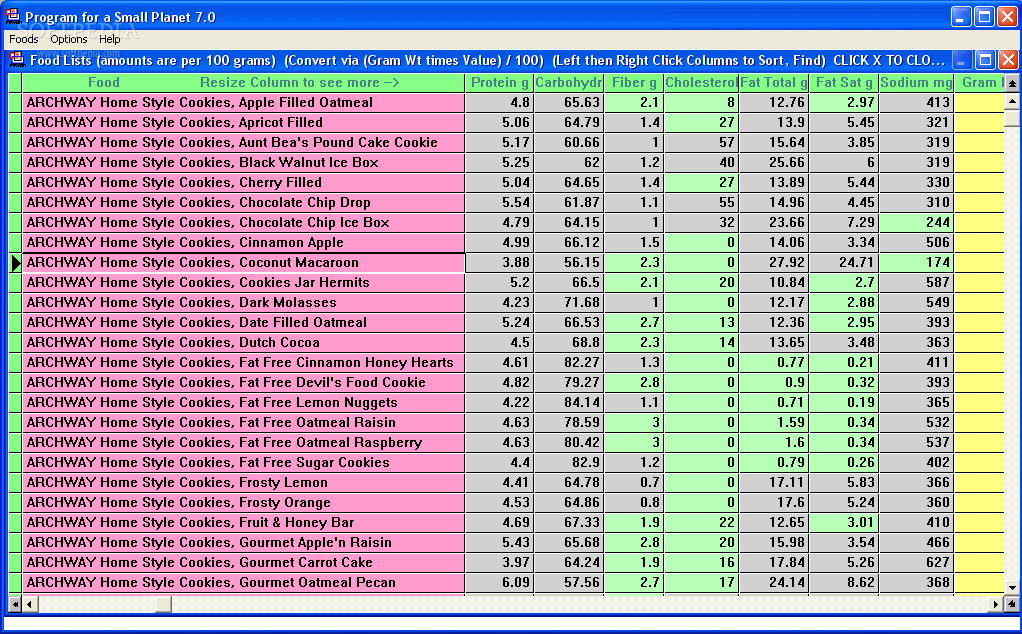Open the Help menu
Screen dimensions: 1022x634
point(110,39)
